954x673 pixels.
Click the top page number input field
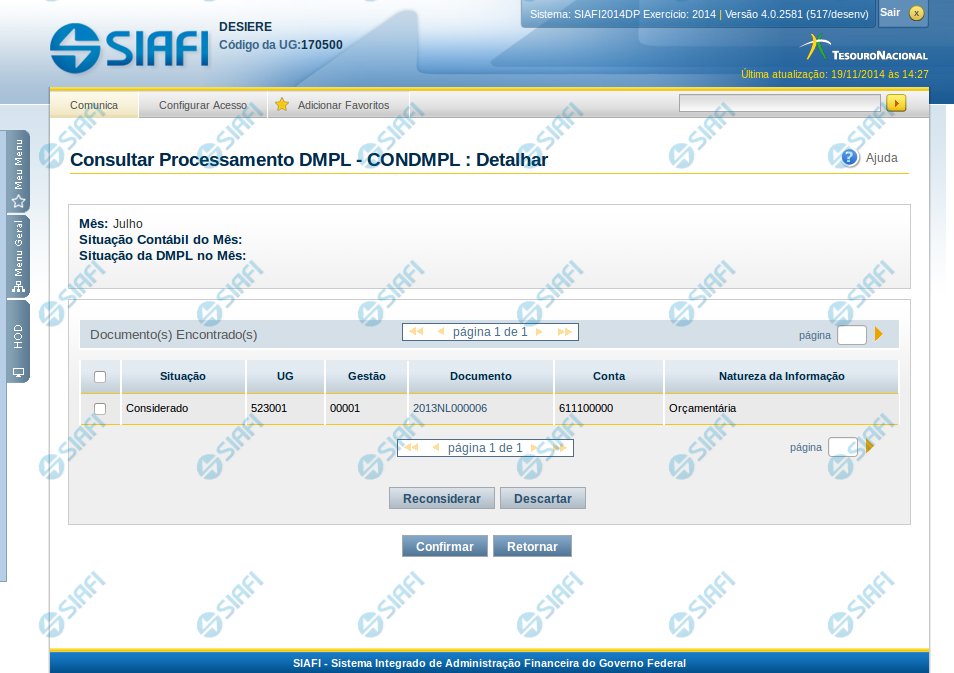coord(851,335)
